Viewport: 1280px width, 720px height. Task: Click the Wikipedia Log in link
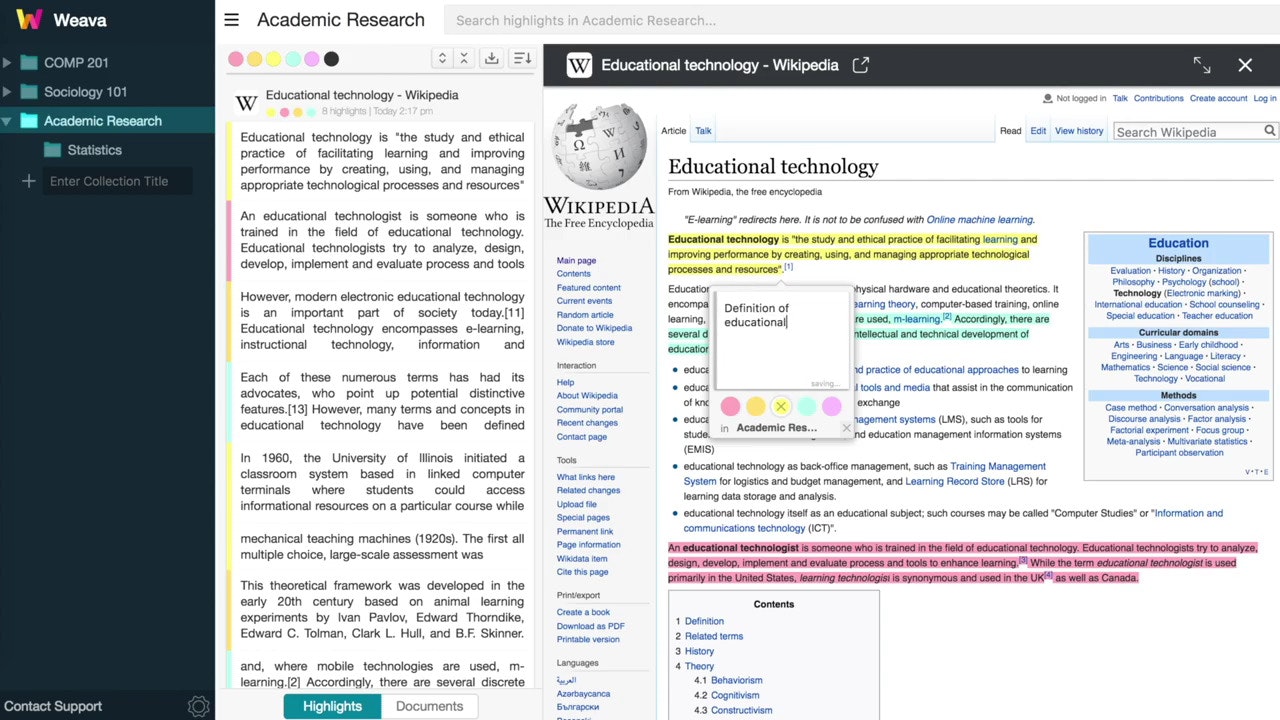[1265, 98]
